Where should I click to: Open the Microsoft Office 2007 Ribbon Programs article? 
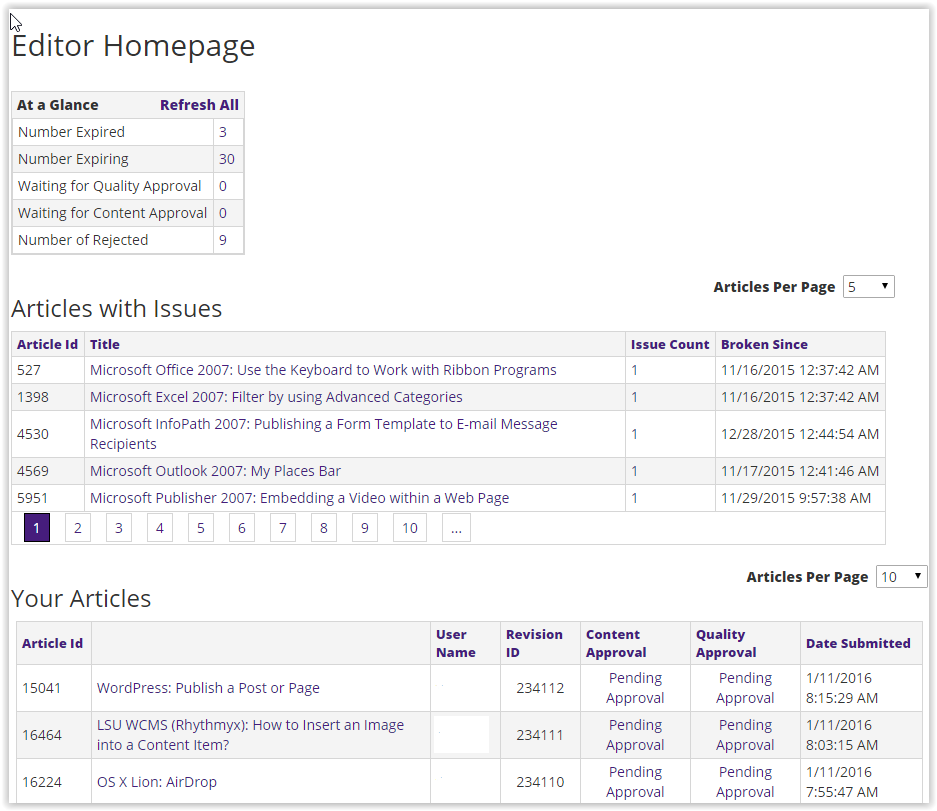tap(322, 369)
